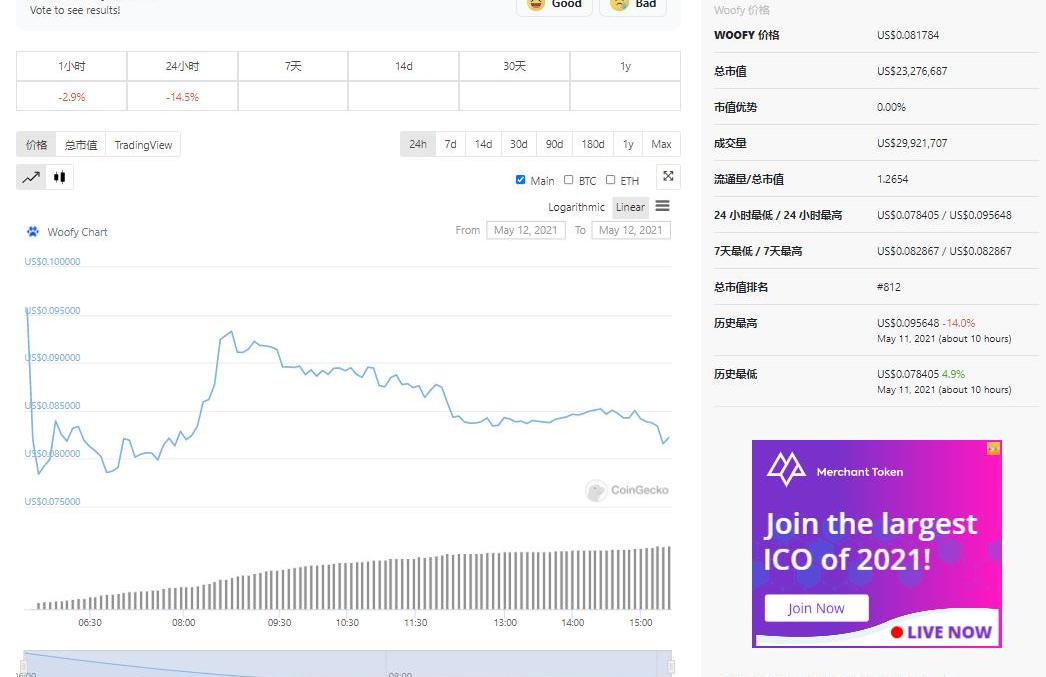This screenshot has height=677, width=1046.
Task: Vote Good with smiley emoji
Action: coord(554,4)
